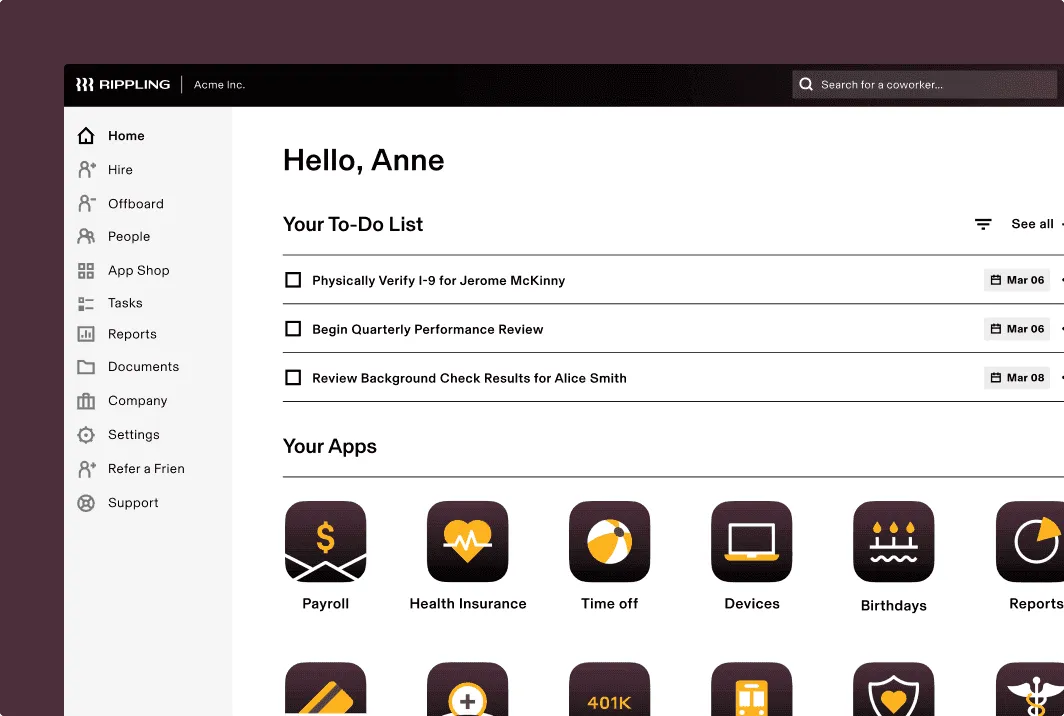This screenshot has height=716, width=1064.
Task: Select the Time off beach ball icon
Action: click(x=609, y=541)
